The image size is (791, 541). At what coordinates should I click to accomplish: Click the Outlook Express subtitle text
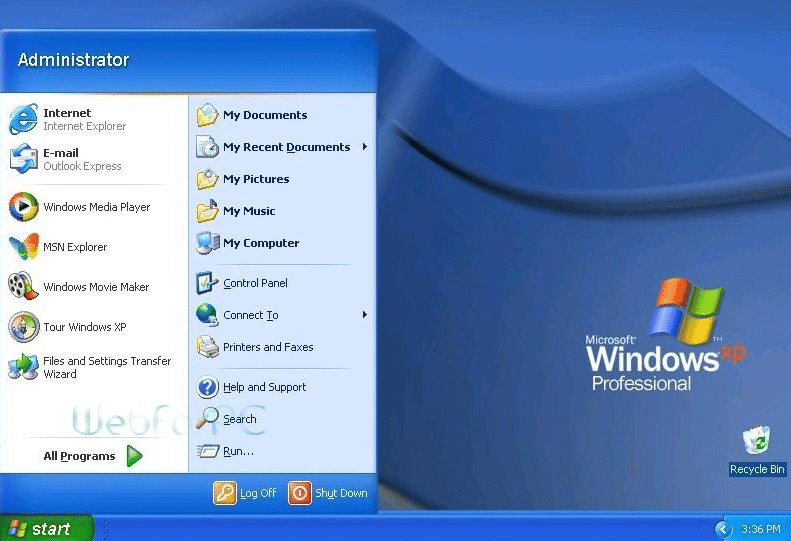[x=82, y=166]
